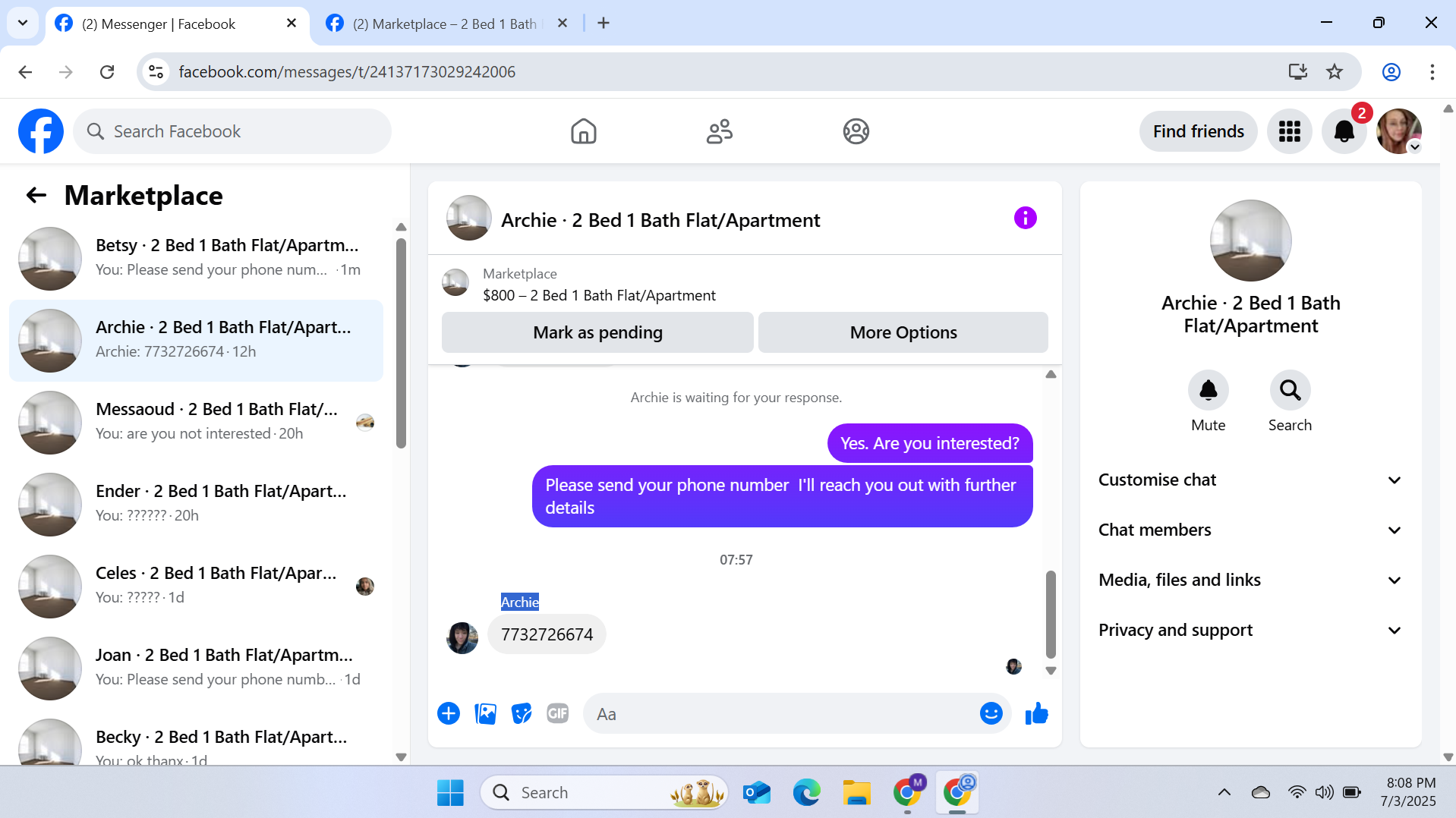Open conversation information purple i icon
Viewport: 1456px width, 818px height.
click(1025, 219)
